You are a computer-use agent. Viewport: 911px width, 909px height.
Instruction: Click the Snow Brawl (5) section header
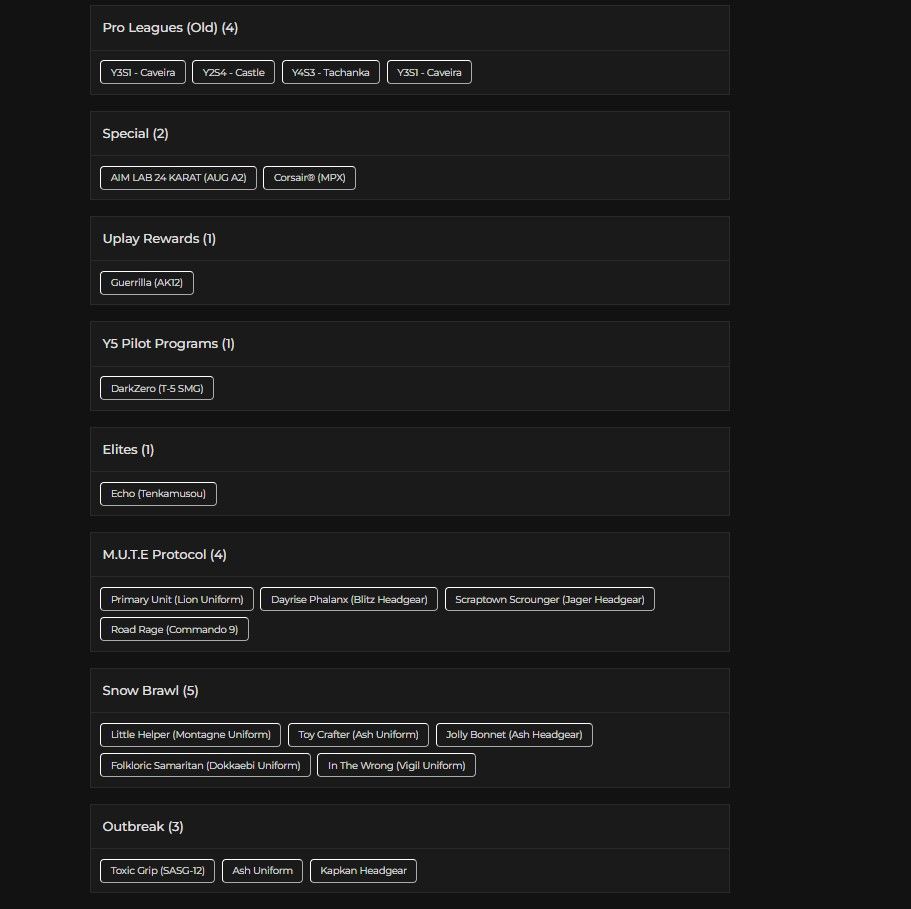coord(150,690)
